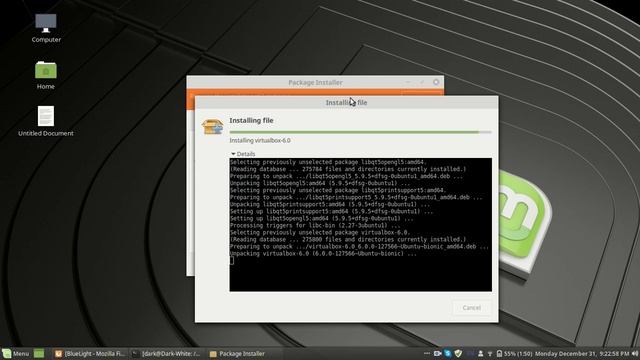Screen dimensions: 640x360
Task: Switch to BlueLight Mozilla Firefox taskbar window
Action: 90,353
